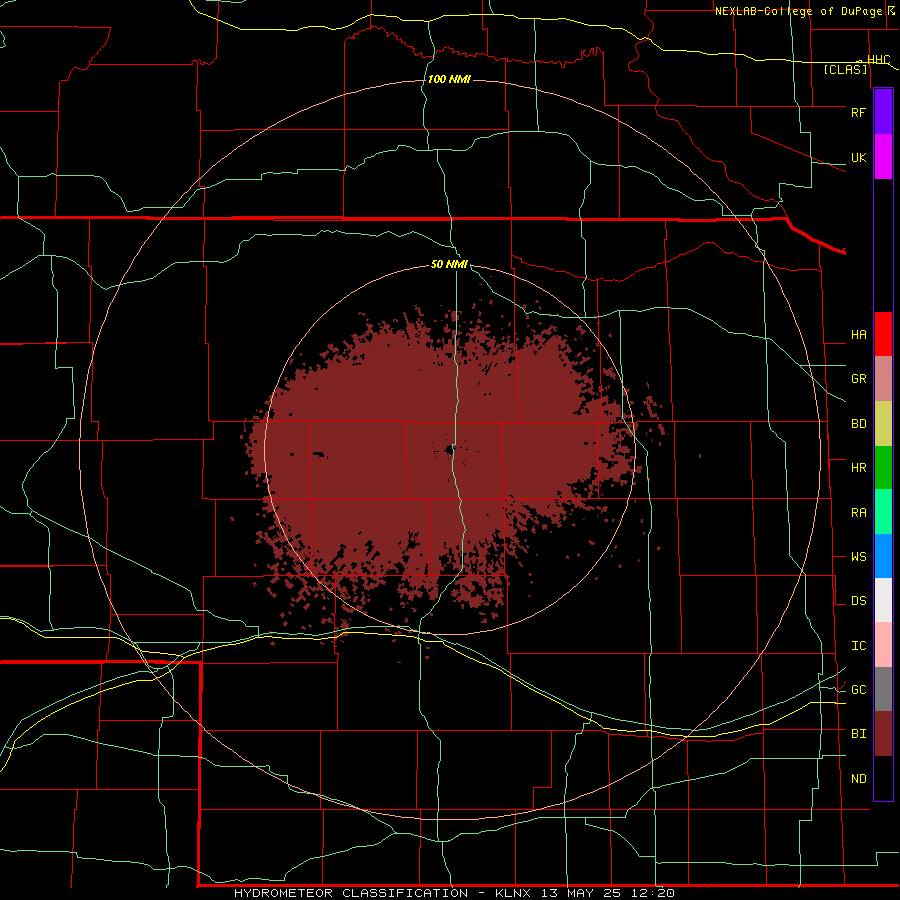The height and width of the screenshot is (900, 900).
Task: Click the HR green color swatch
Action: tap(883, 468)
